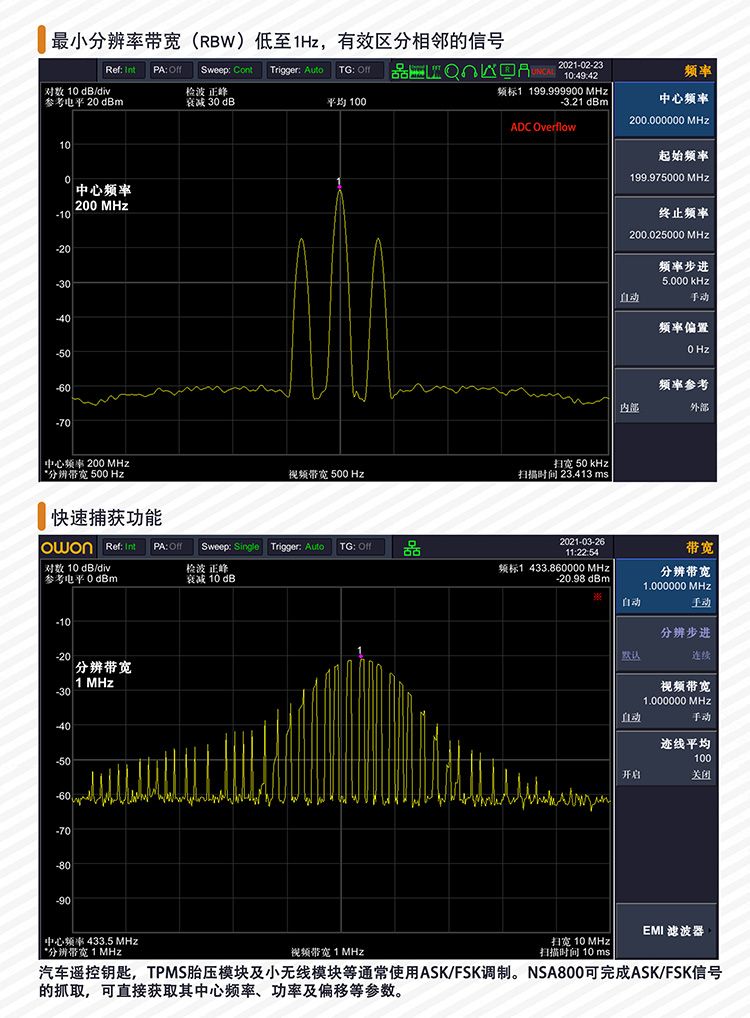750x1018 pixels.
Task: Expand the EMI 滤波器 submenu
Action: [664, 931]
